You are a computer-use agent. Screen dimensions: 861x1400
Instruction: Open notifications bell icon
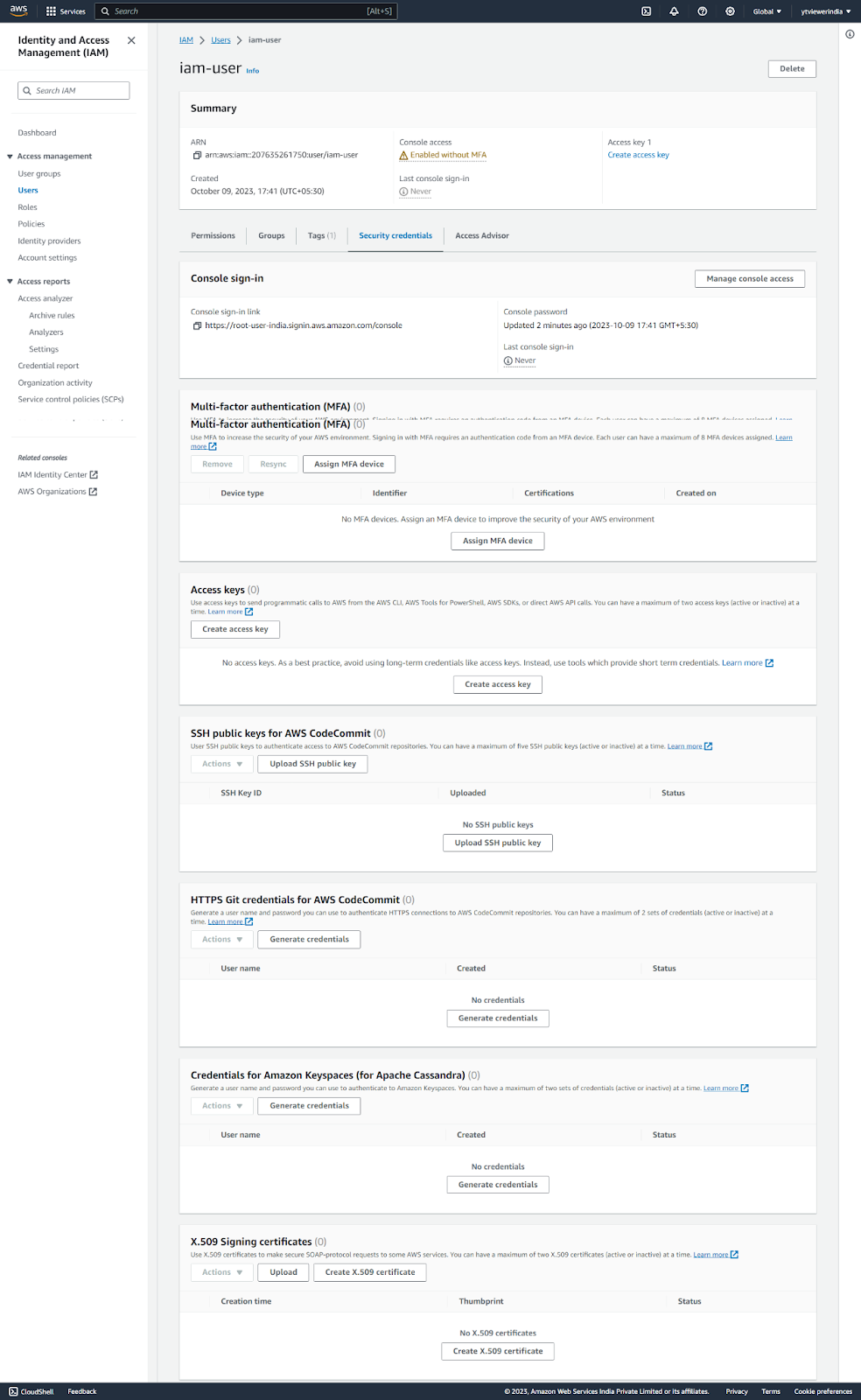point(674,11)
